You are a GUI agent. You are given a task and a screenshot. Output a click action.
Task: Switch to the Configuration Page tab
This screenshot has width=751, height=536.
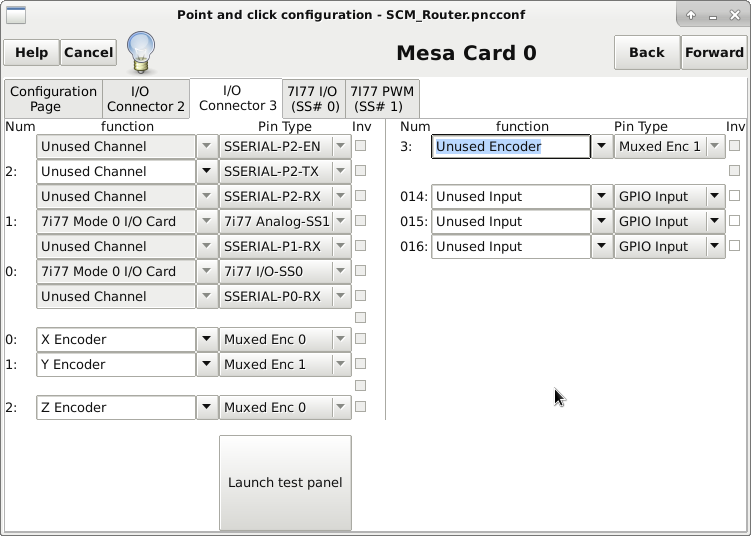coord(52,99)
